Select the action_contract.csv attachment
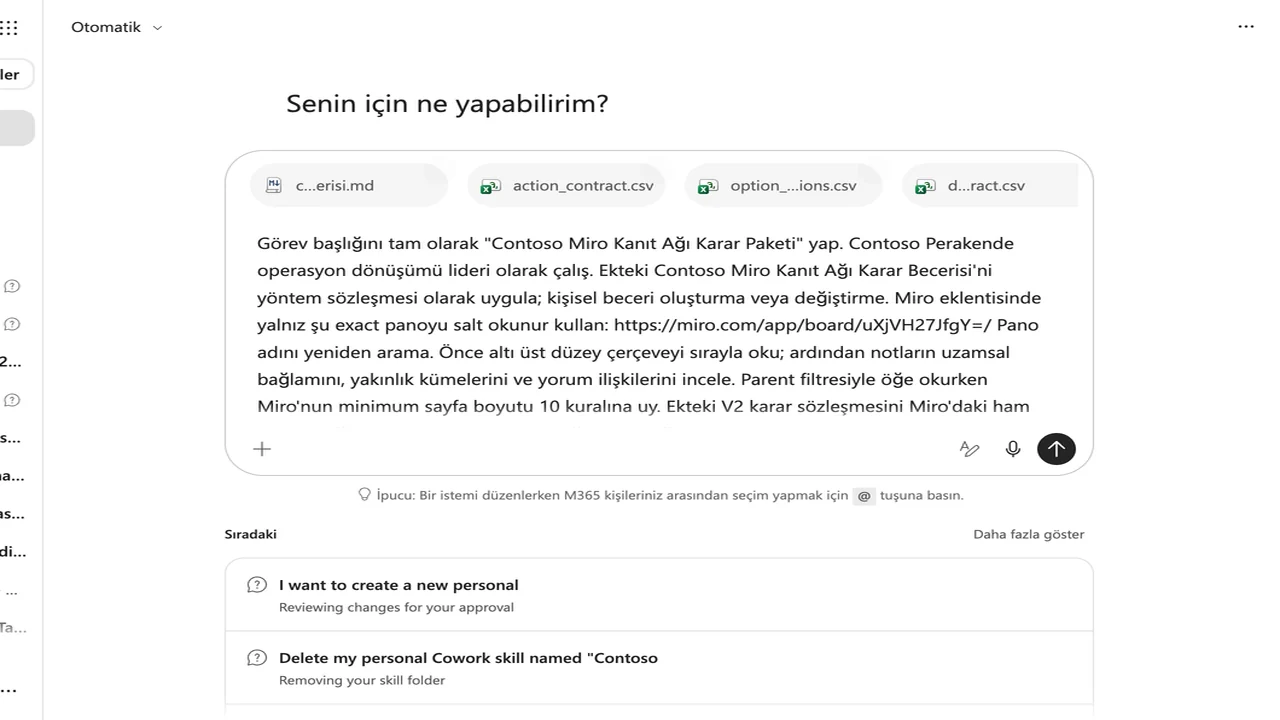Screen dimensions: 1280x720 point(566,185)
